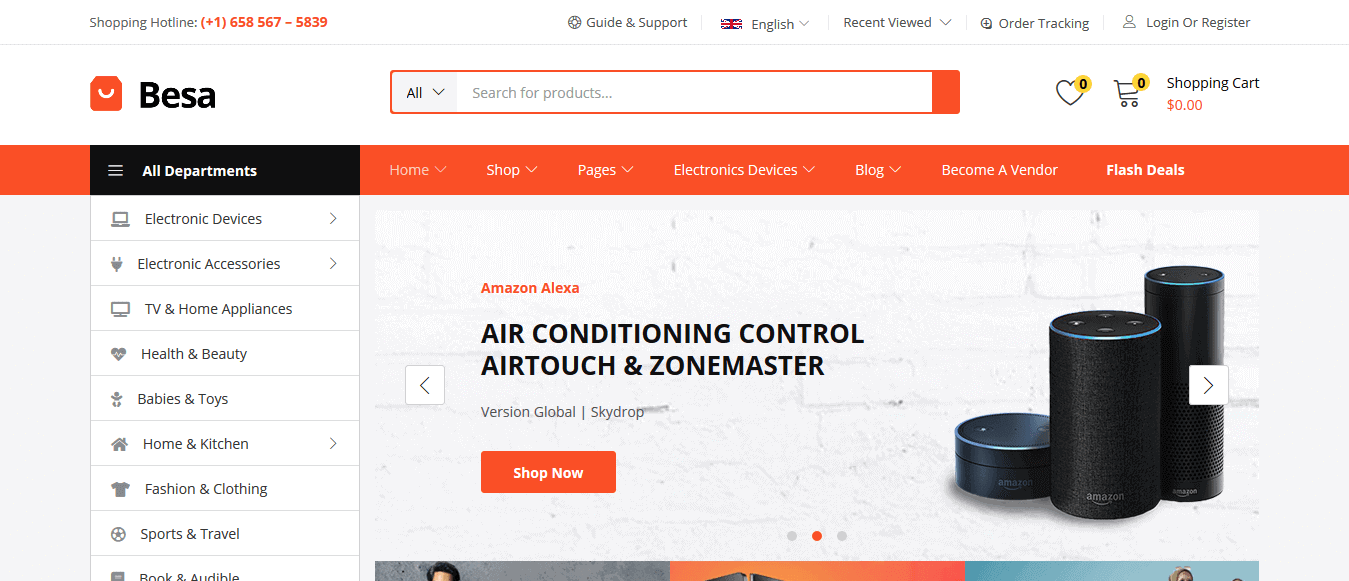This screenshot has width=1349, height=581.
Task: Click the Search for products field
Action: pyautogui.click(x=694, y=92)
